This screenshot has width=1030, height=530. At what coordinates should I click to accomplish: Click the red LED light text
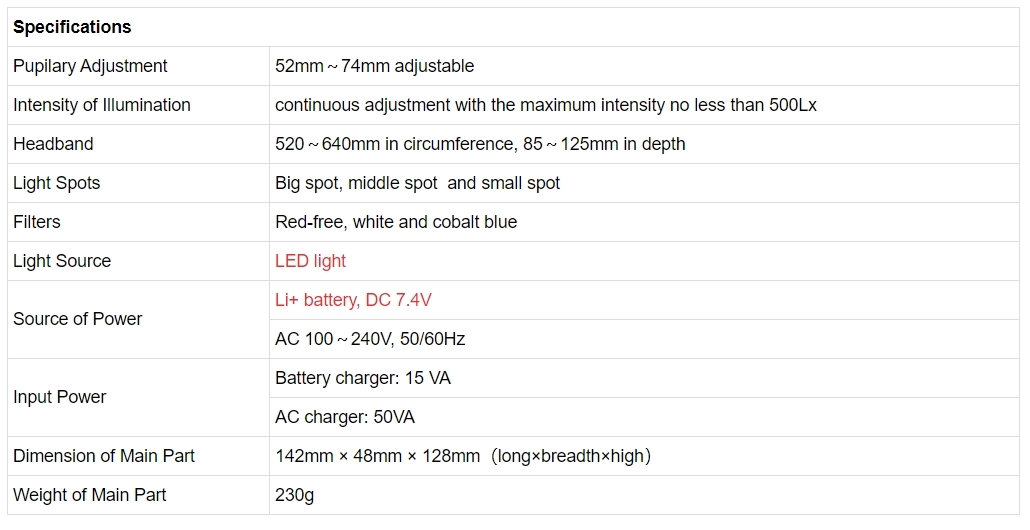pyautogui.click(x=310, y=261)
